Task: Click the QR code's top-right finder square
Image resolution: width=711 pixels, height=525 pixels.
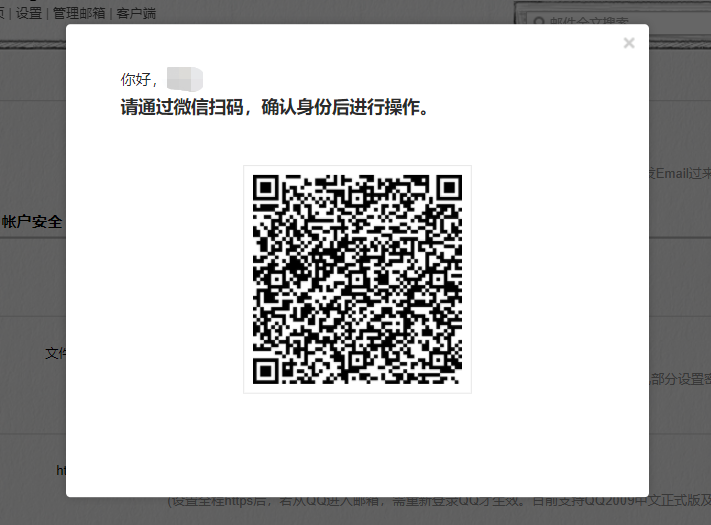Action: coord(449,188)
